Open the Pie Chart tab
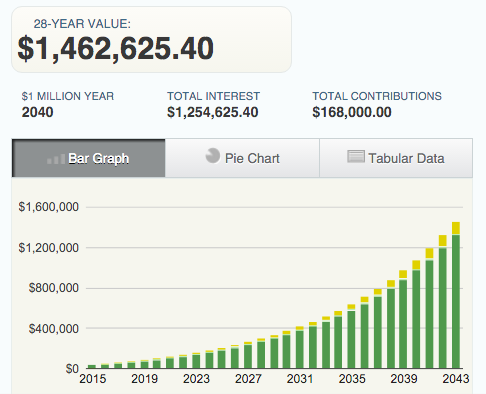The height and width of the screenshot is (394, 486). point(242,158)
